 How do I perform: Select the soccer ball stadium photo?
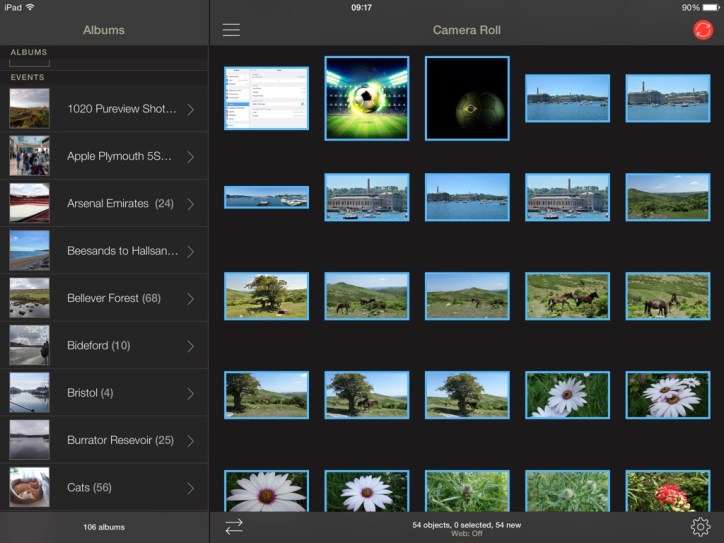coord(366,98)
